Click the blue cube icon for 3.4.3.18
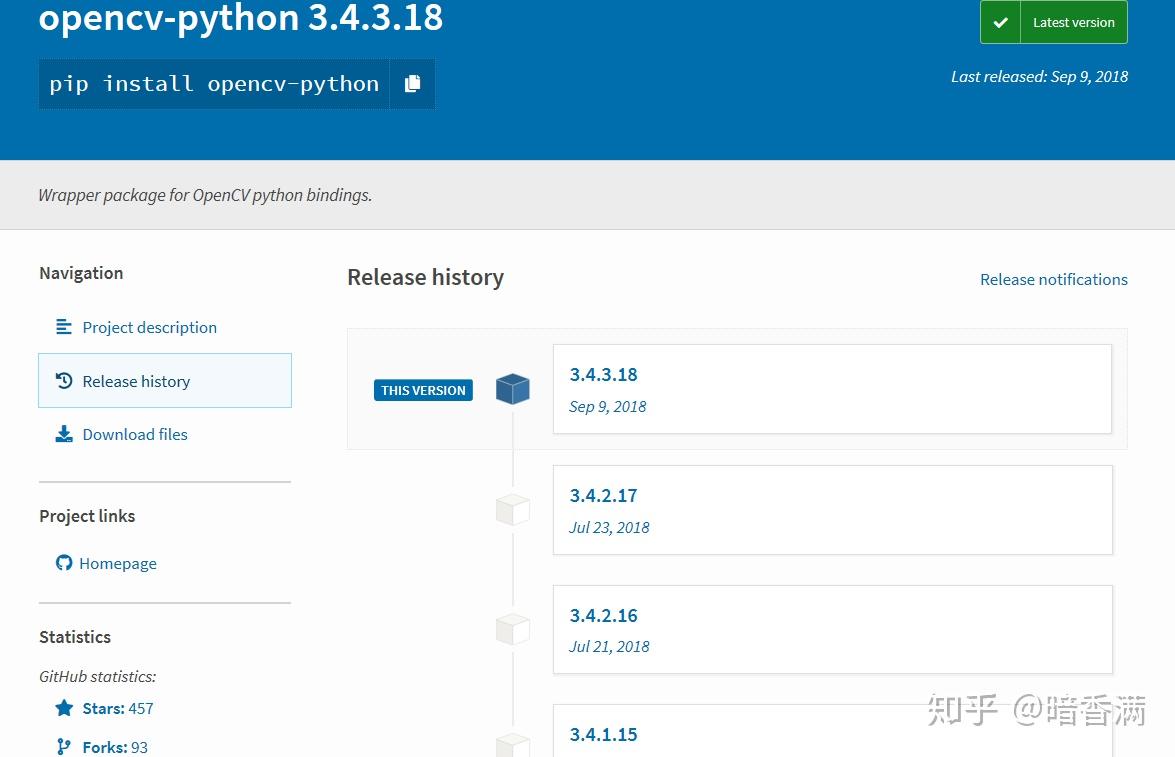Screen dimensions: 1175x757 coord(513,389)
